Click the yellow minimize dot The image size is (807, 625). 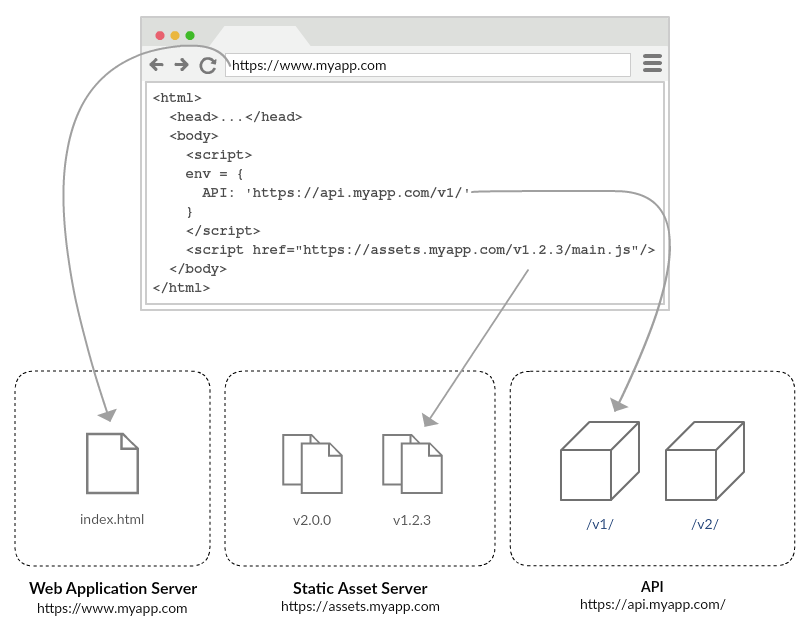coord(175,36)
